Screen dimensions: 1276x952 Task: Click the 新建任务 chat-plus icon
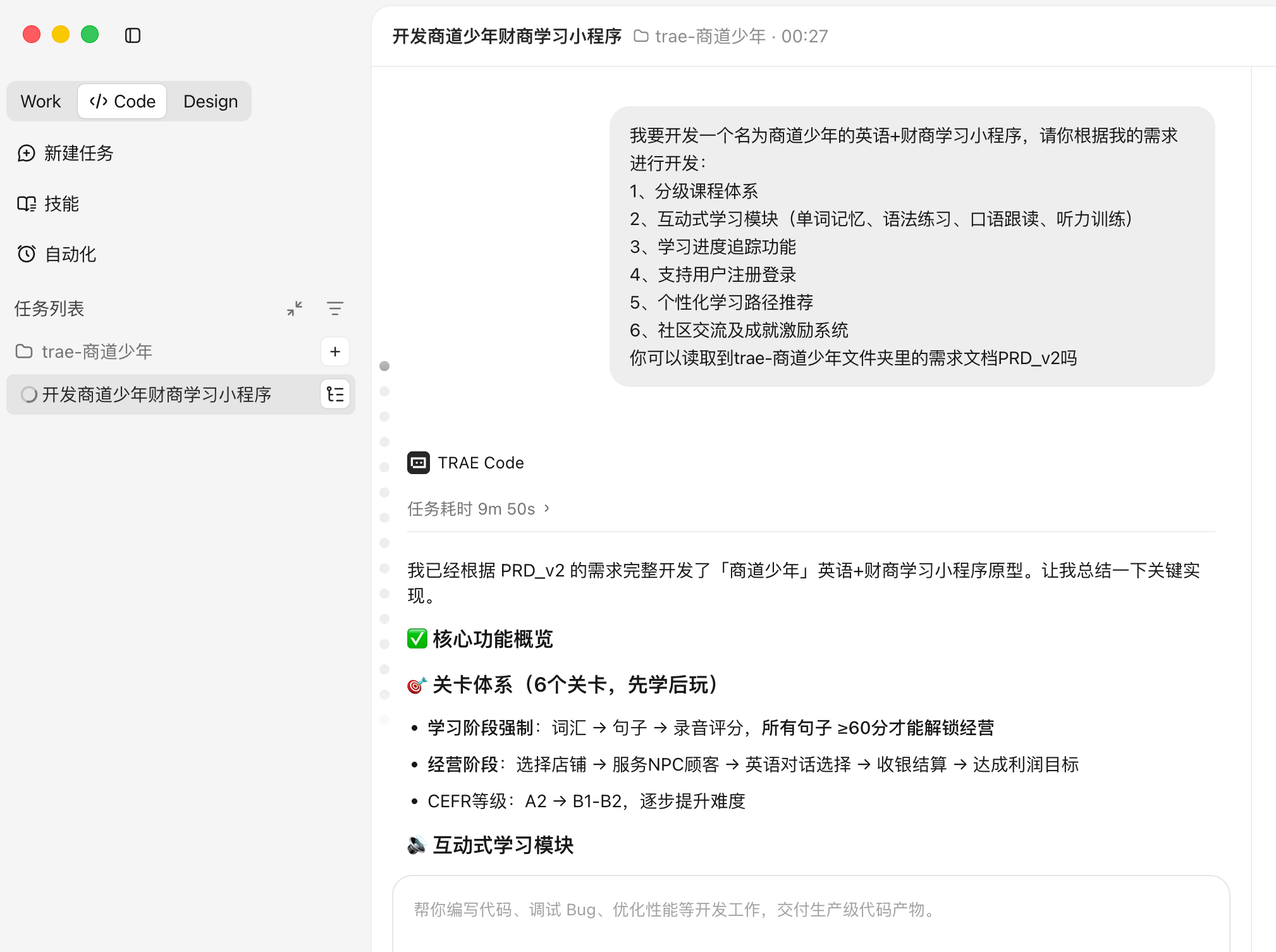point(27,153)
